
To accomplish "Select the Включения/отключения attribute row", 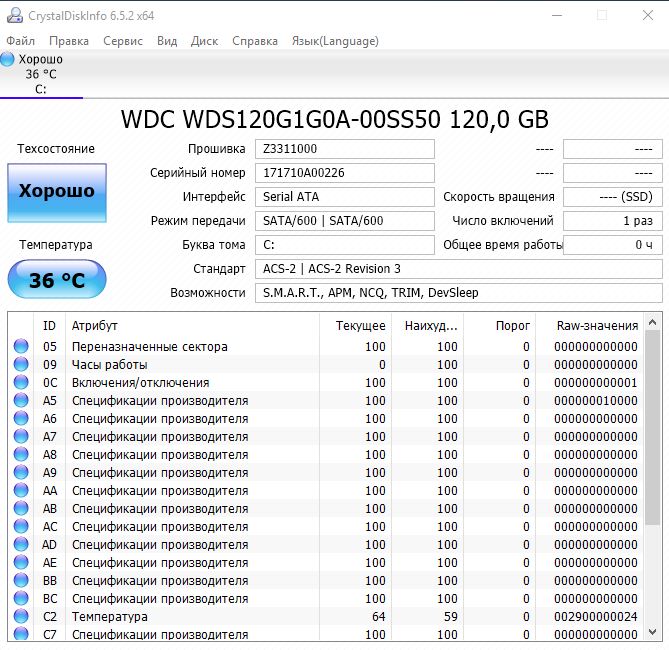I will [326, 382].
